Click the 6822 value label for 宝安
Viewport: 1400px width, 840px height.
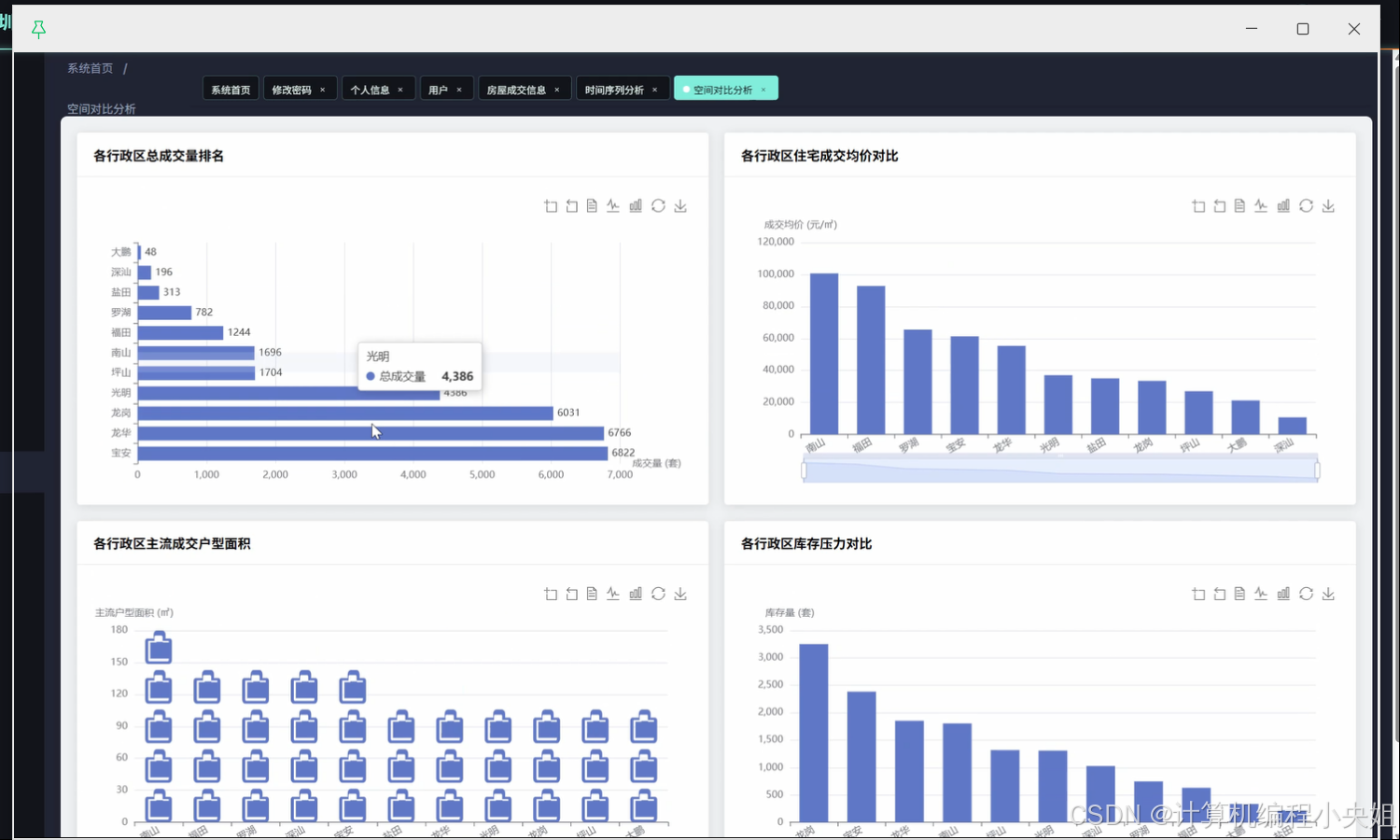[623, 453]
